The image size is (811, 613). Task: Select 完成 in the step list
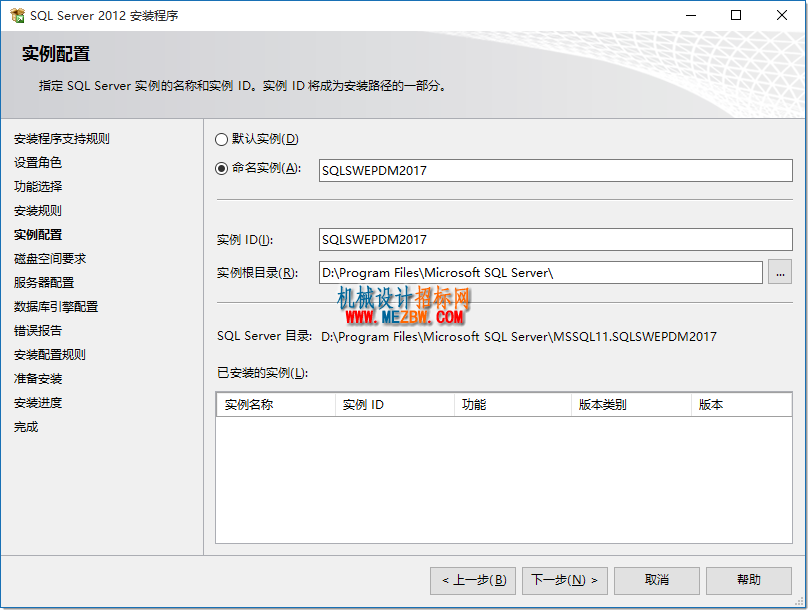[26, 427]
